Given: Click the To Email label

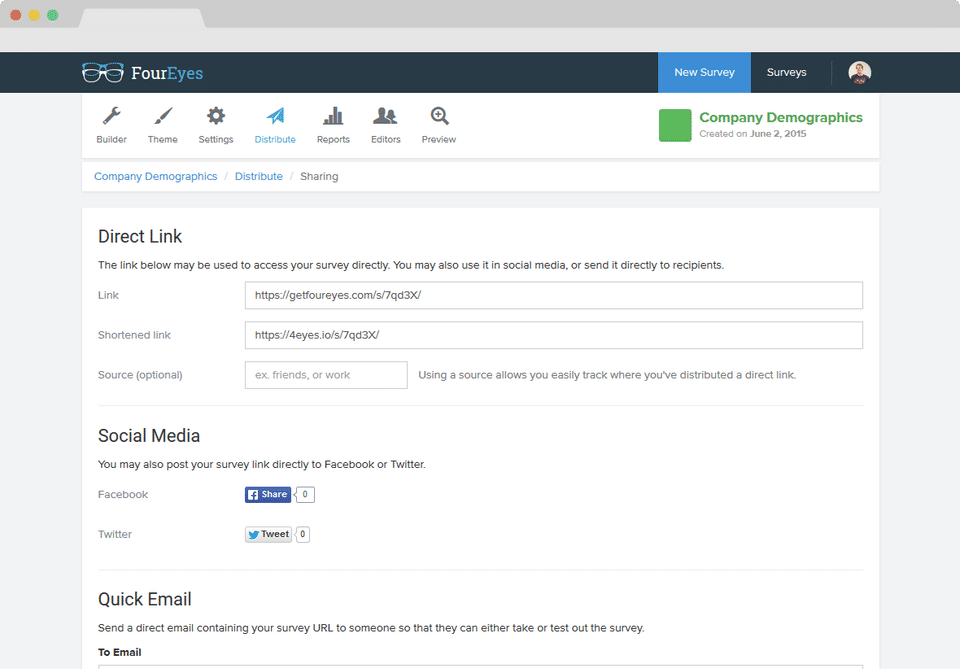Looking at the screenshot, I should click(119, 652).
